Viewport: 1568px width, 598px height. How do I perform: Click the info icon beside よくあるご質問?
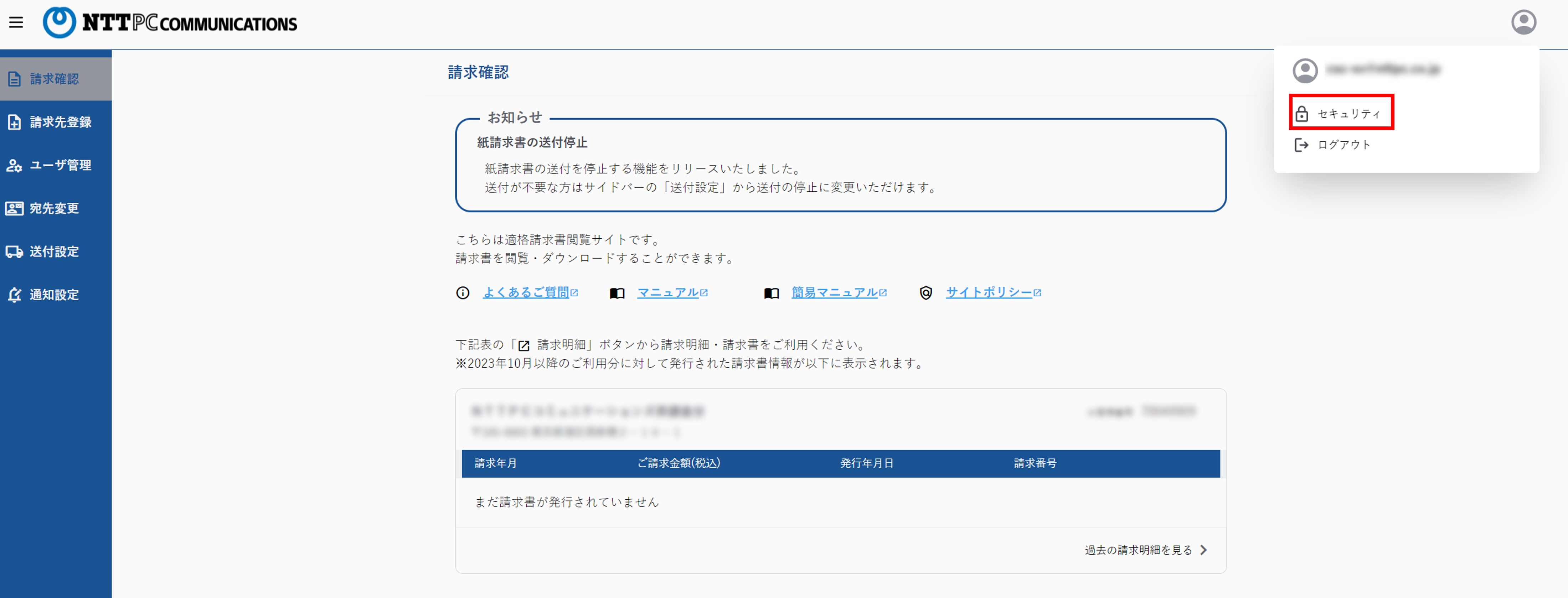pos(463,293)
